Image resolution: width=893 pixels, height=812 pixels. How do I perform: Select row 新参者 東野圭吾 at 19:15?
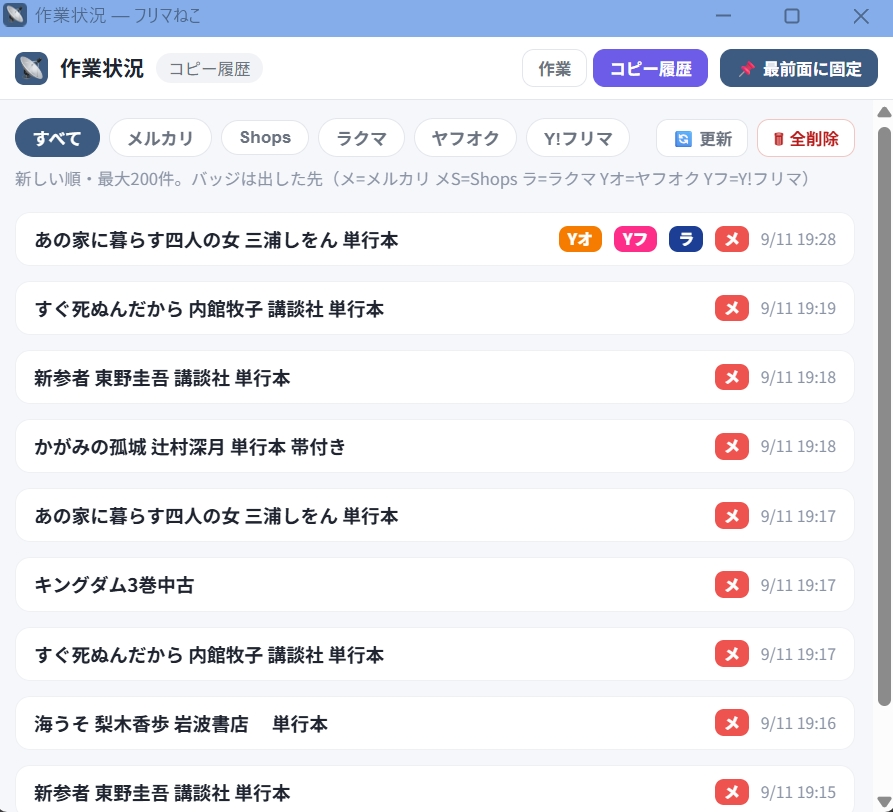coord(435,790)
